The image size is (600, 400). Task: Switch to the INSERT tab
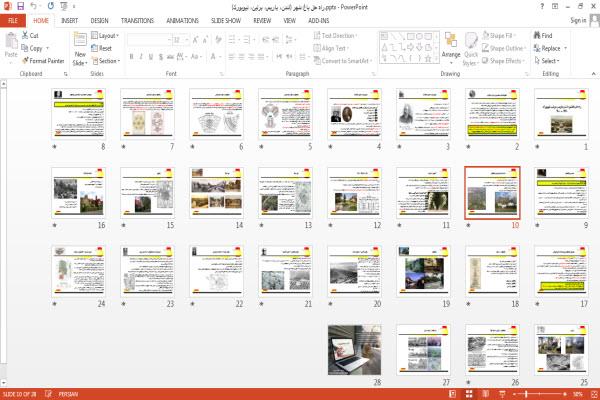70,20
